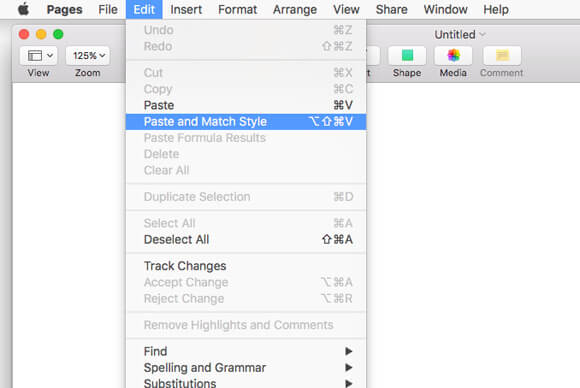Open the Media toolbar icon
This screenshot has height=388, width=580.
coord(453,56)
